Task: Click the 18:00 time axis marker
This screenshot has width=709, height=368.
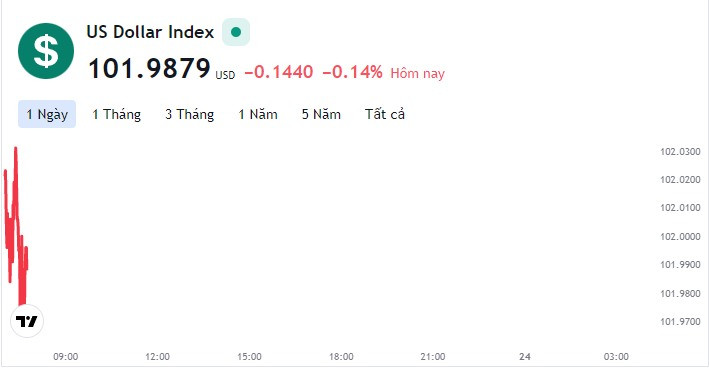Action: pos(341,357)
